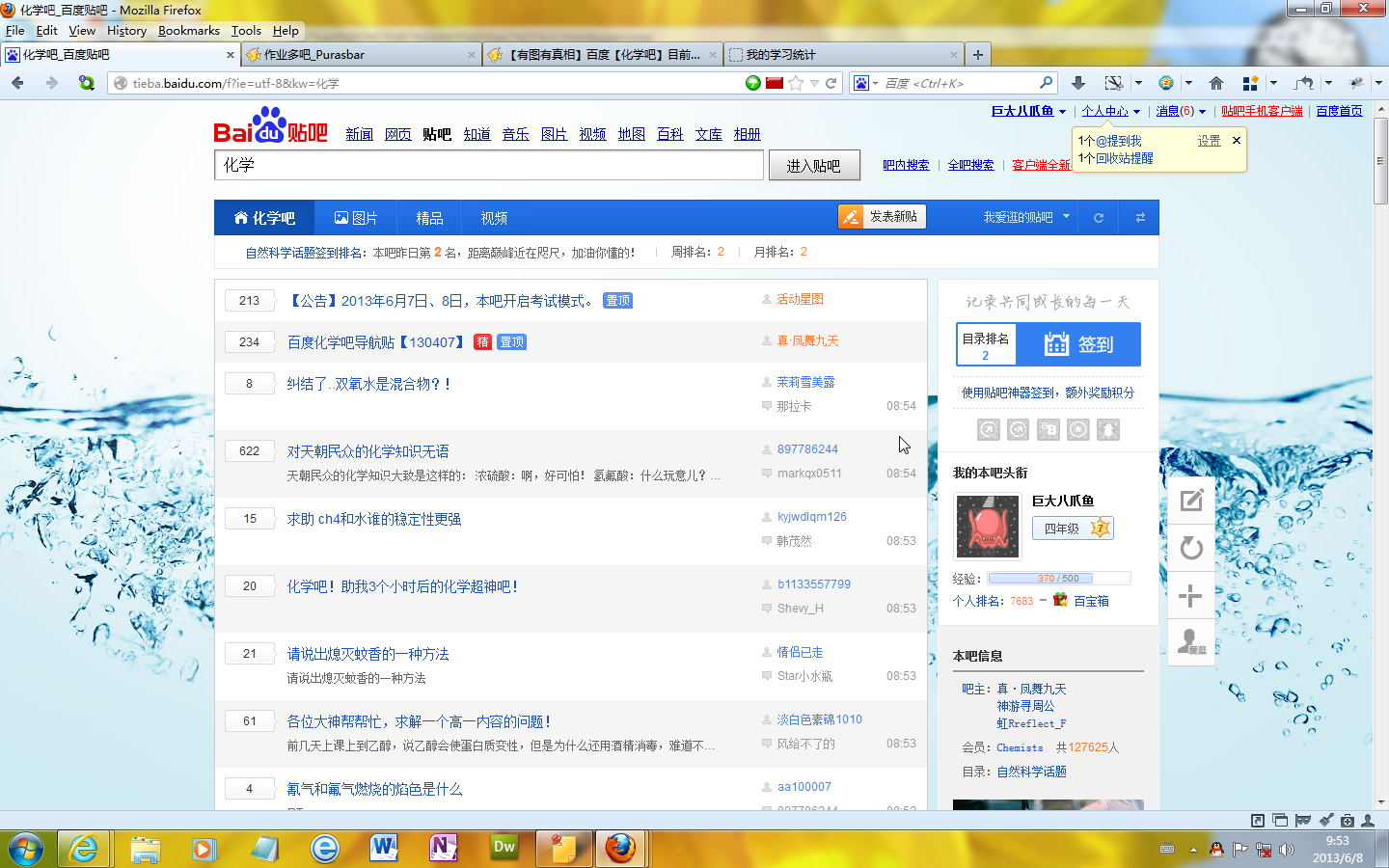Click the 化学 tieba search input field
Screen dimensions: 1389x868
point(488,165)
